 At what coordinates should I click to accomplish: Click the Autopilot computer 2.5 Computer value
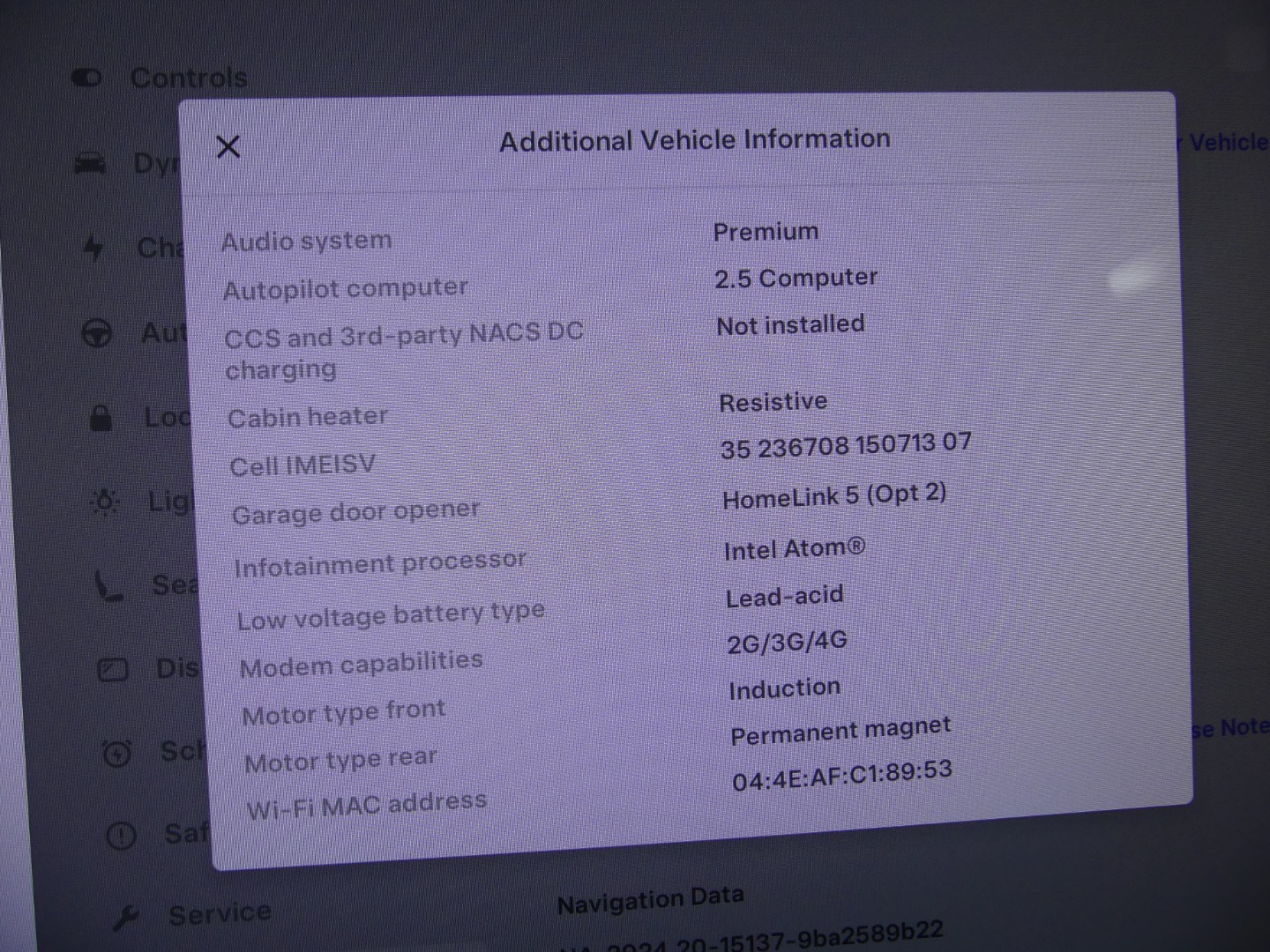tap(796, 279)
